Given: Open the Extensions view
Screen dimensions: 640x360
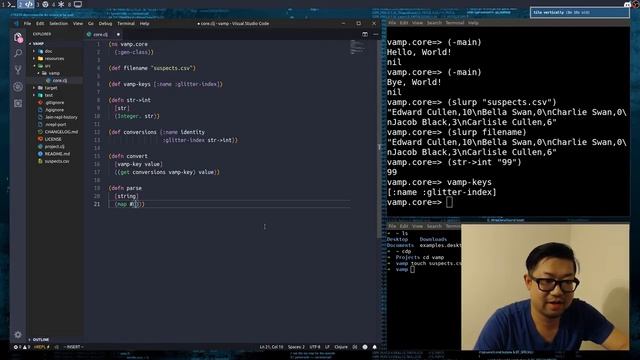Looking at the screenshot, I should point(18,103).
